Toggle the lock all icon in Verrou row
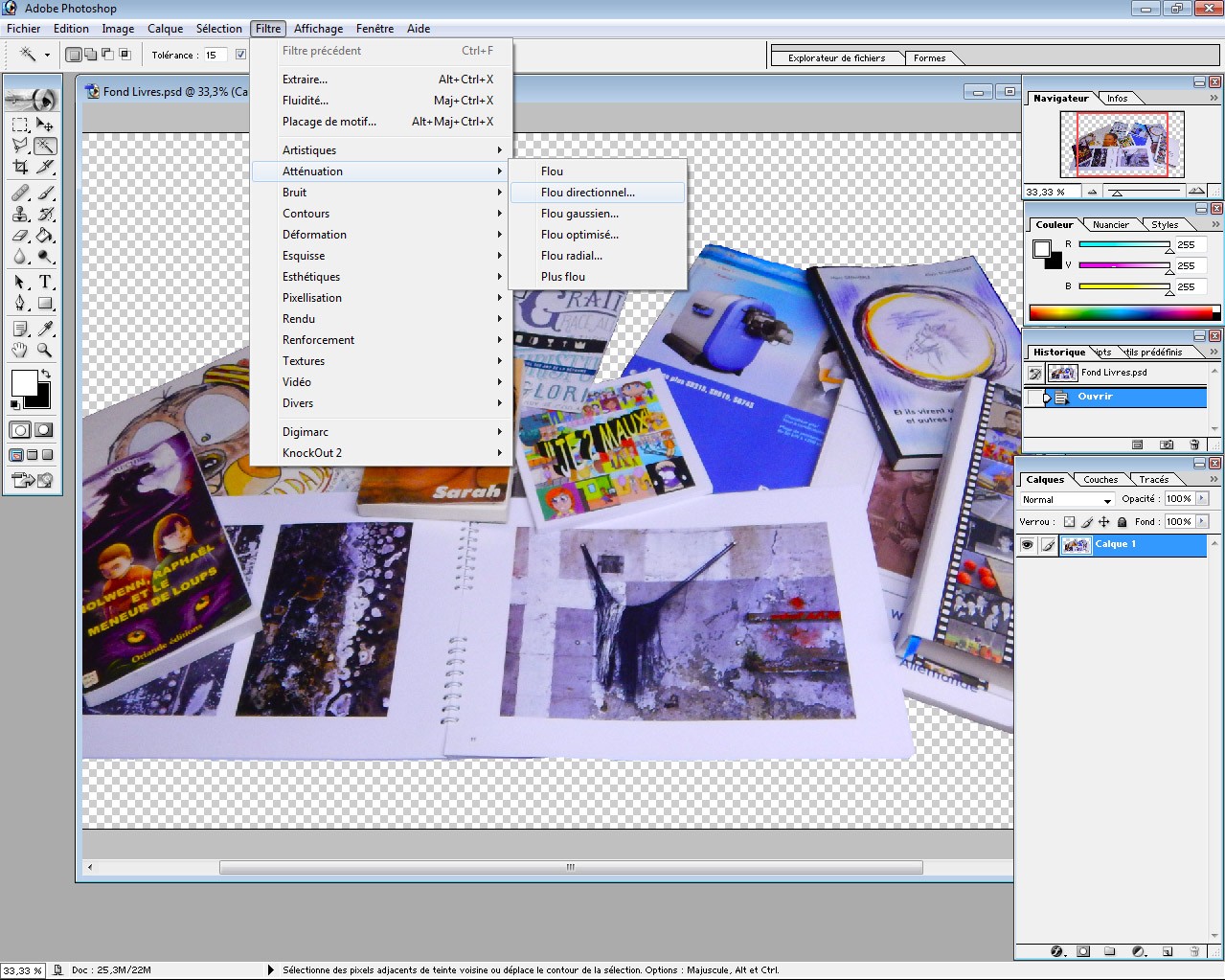This screenshot has height=980, width=1225. pyautogui.click(x=1123, y=522)
